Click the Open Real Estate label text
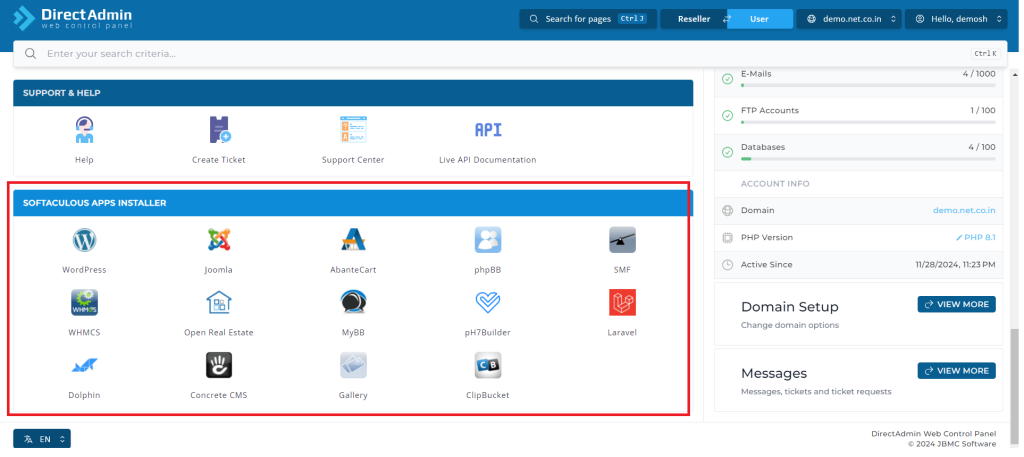The image size is (1024, 457). [x=219, y=332]
